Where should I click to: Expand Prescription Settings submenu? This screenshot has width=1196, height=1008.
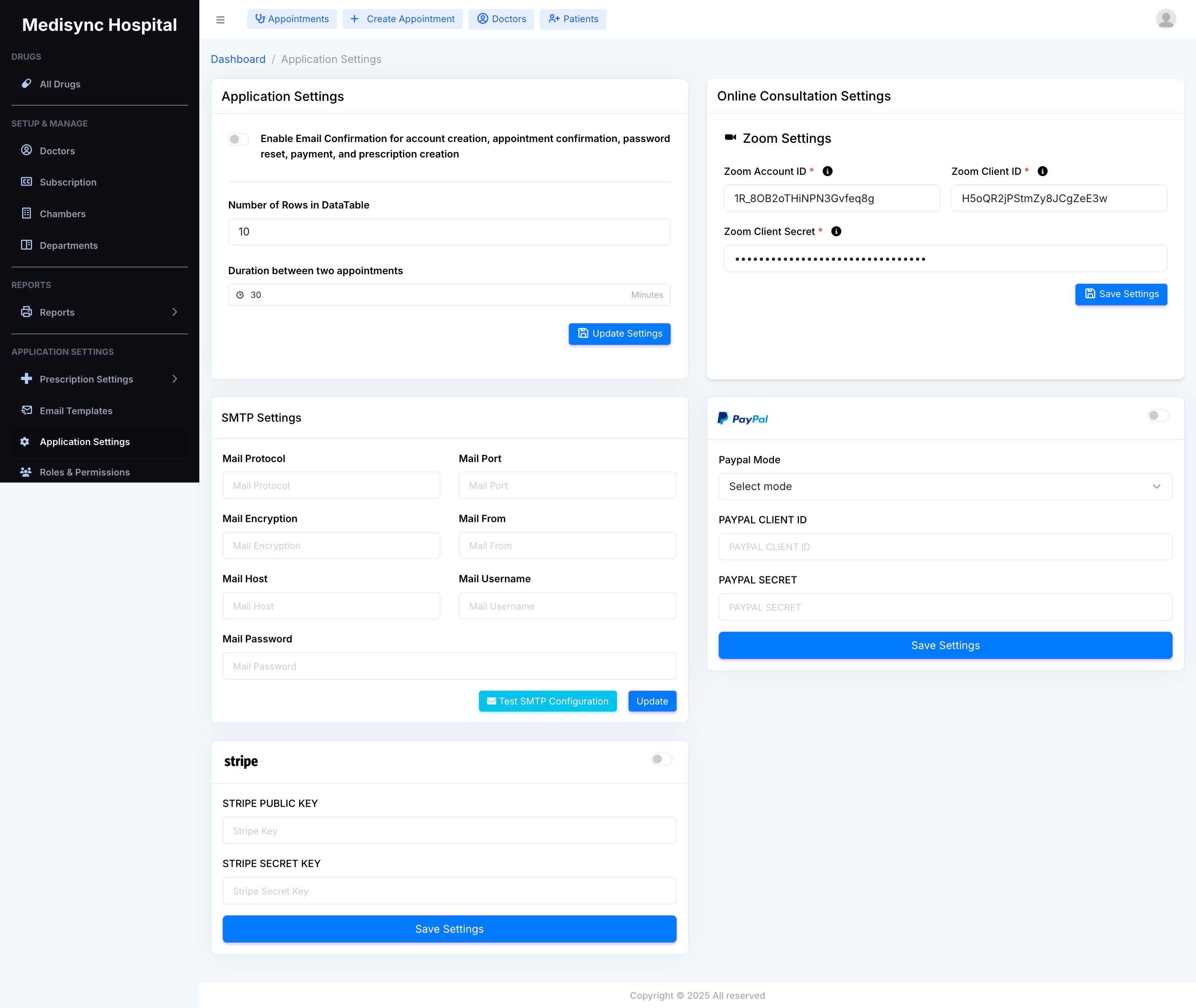(x=174, y=379)
